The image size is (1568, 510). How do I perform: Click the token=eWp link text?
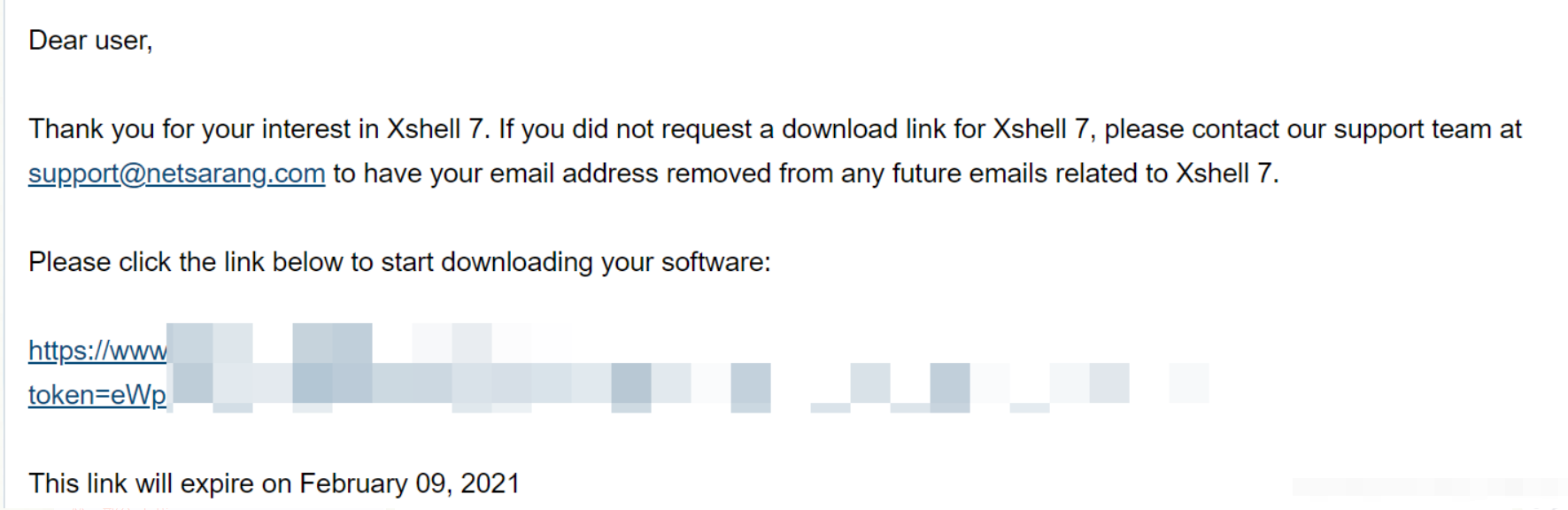point(97,395)
